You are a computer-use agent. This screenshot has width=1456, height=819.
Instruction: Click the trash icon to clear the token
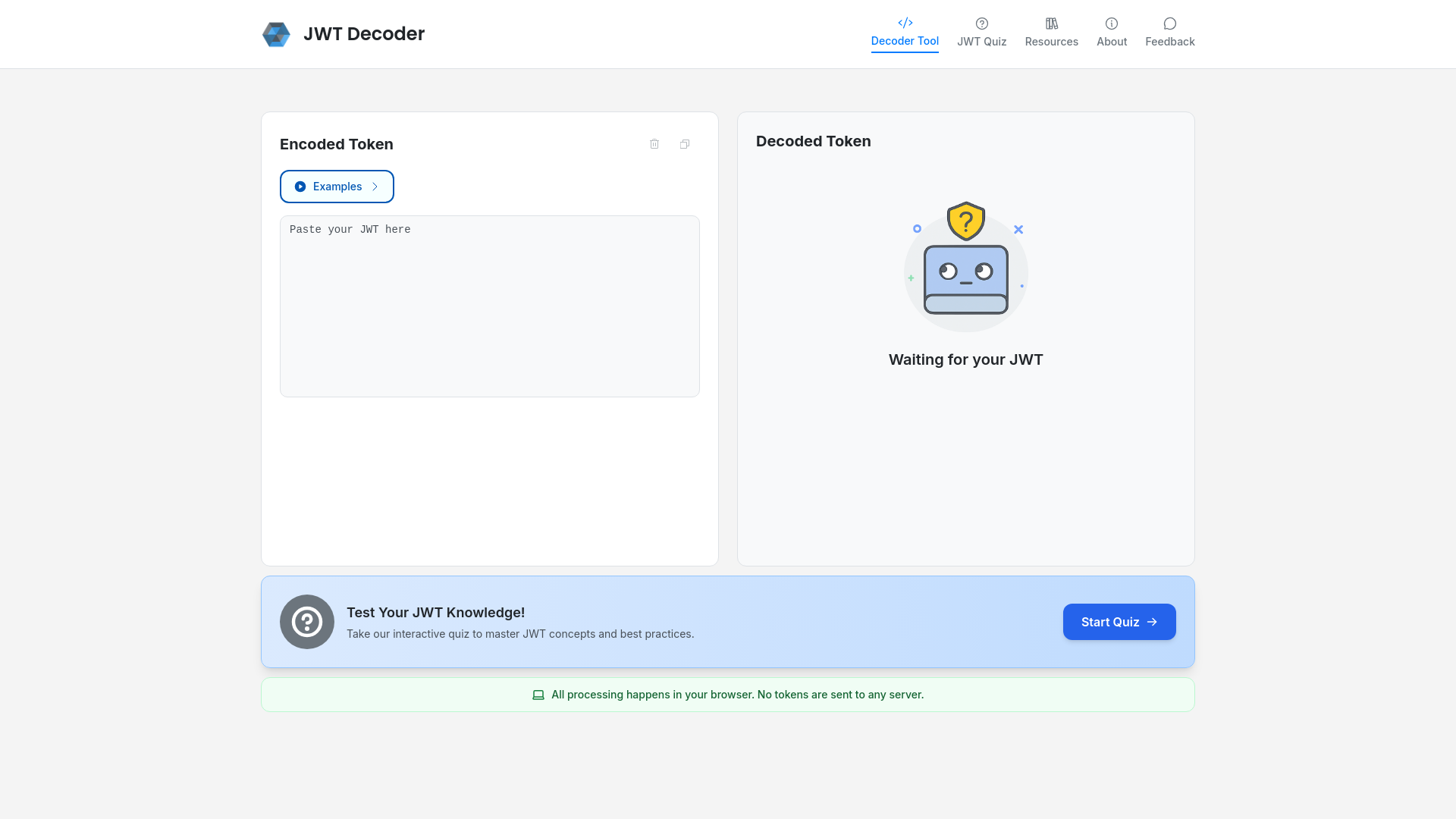click(654, 144)
